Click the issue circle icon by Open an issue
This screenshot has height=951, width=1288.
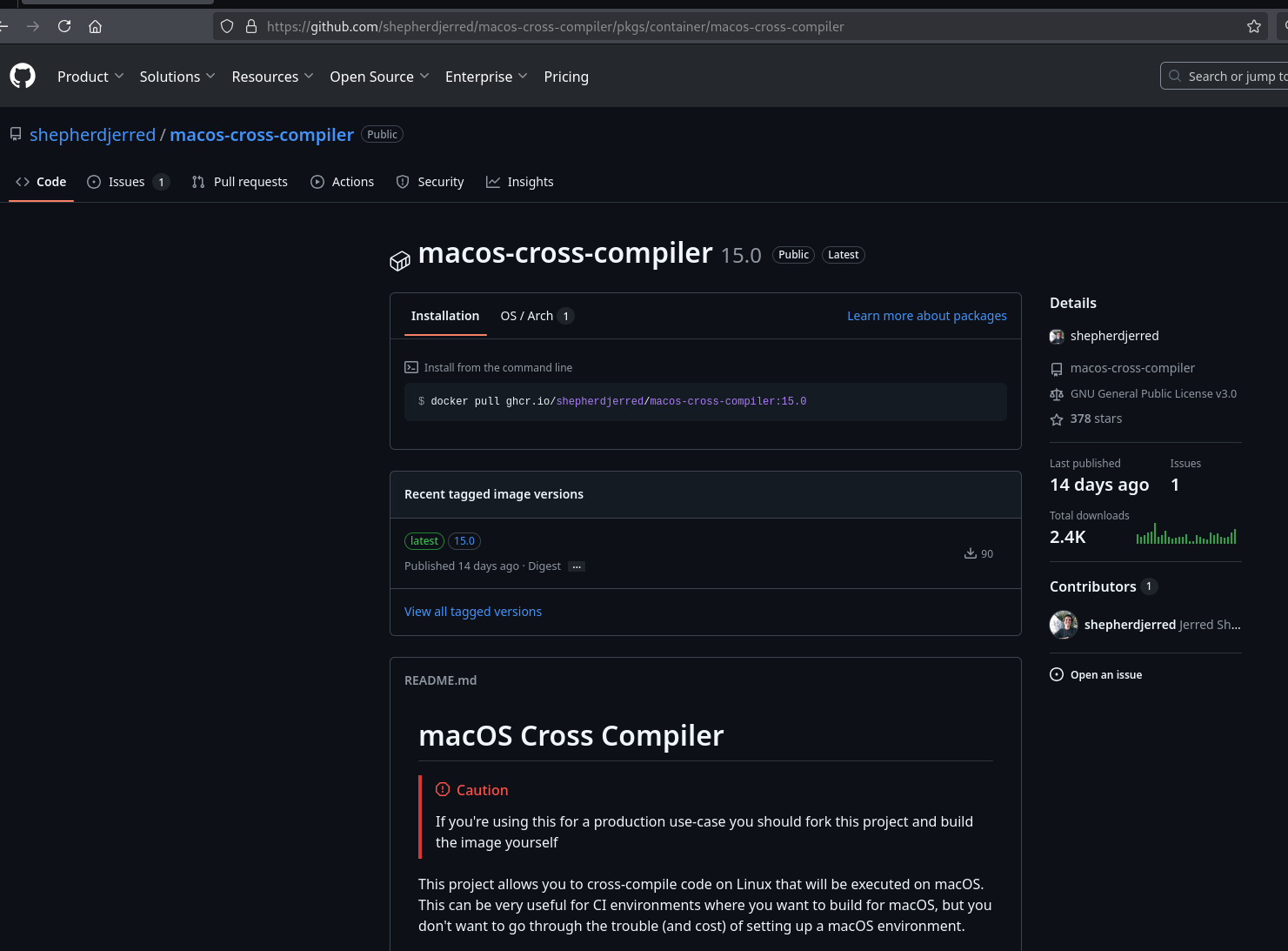pos(1057,674)
